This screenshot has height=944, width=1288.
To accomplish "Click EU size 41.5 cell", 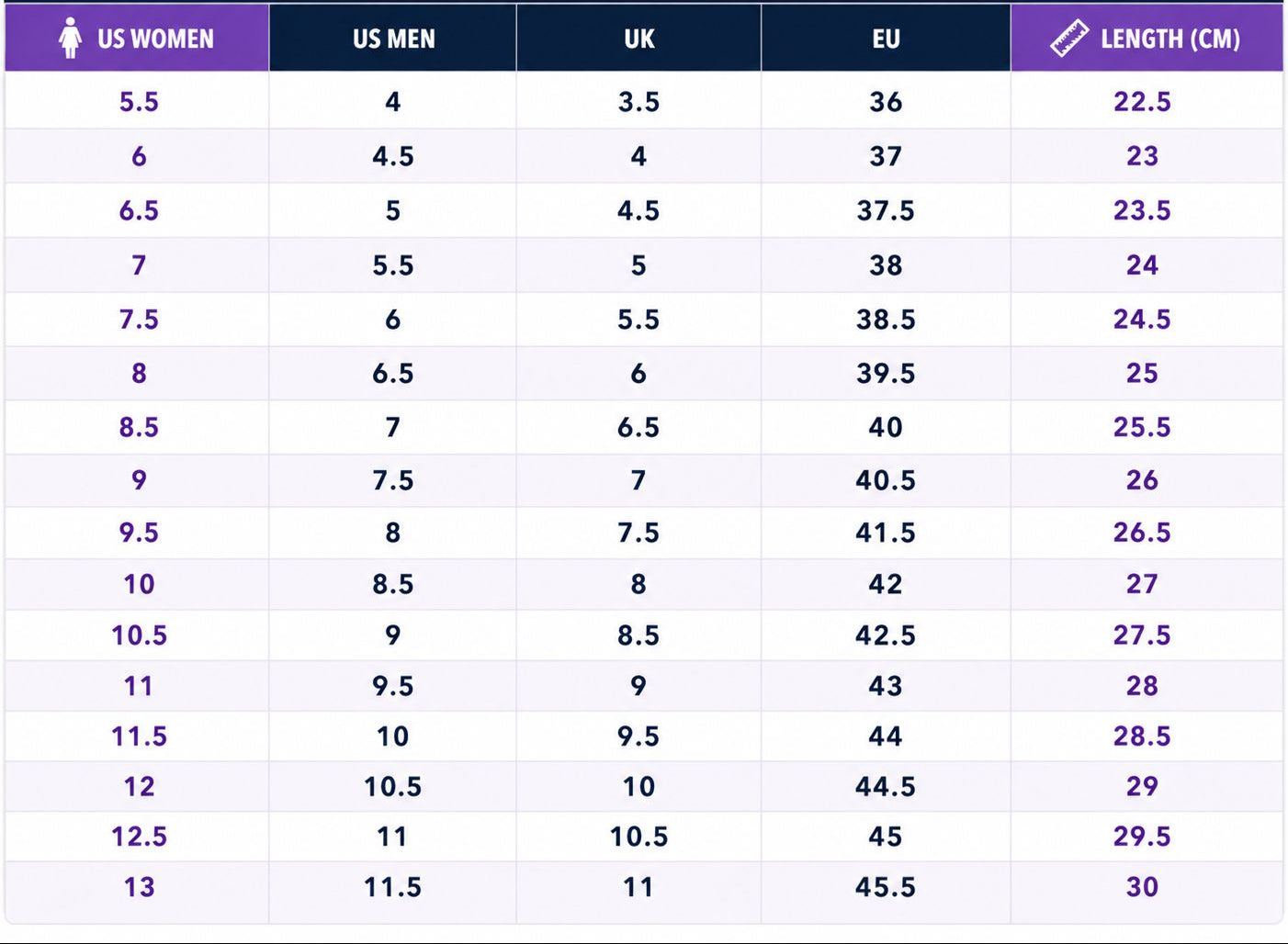I will [886, 533].
